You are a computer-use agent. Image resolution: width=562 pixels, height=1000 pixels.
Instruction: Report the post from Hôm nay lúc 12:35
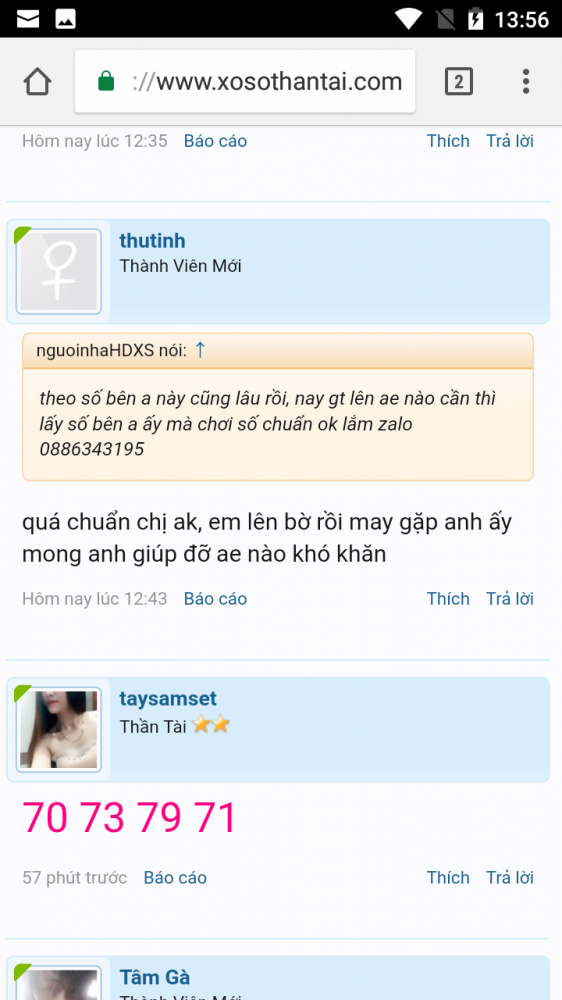point(216,141)
